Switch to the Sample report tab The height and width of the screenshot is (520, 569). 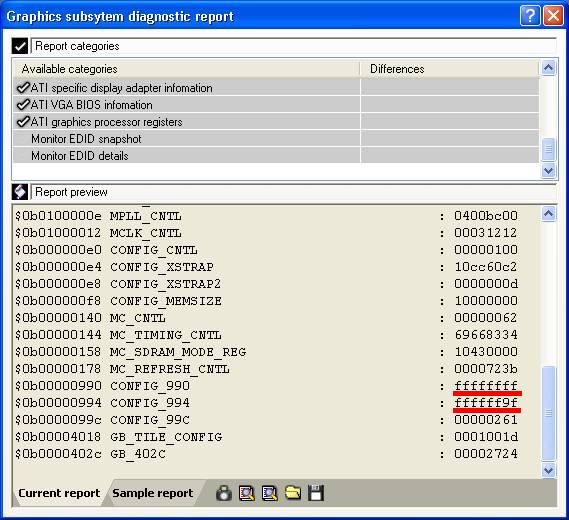pyautogui.click(x=153, y=493)
